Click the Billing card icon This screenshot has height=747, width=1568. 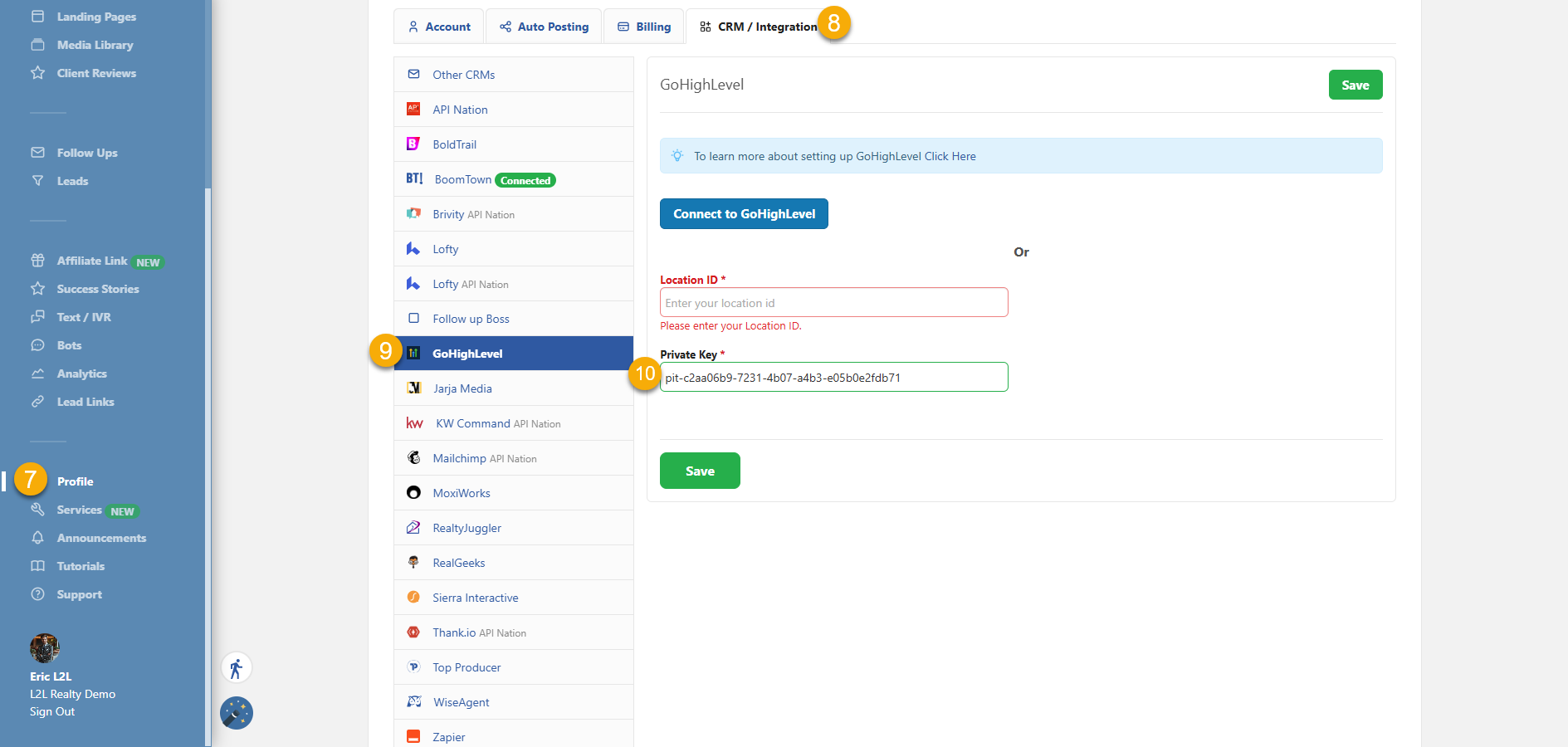click(x=623, y=27)
